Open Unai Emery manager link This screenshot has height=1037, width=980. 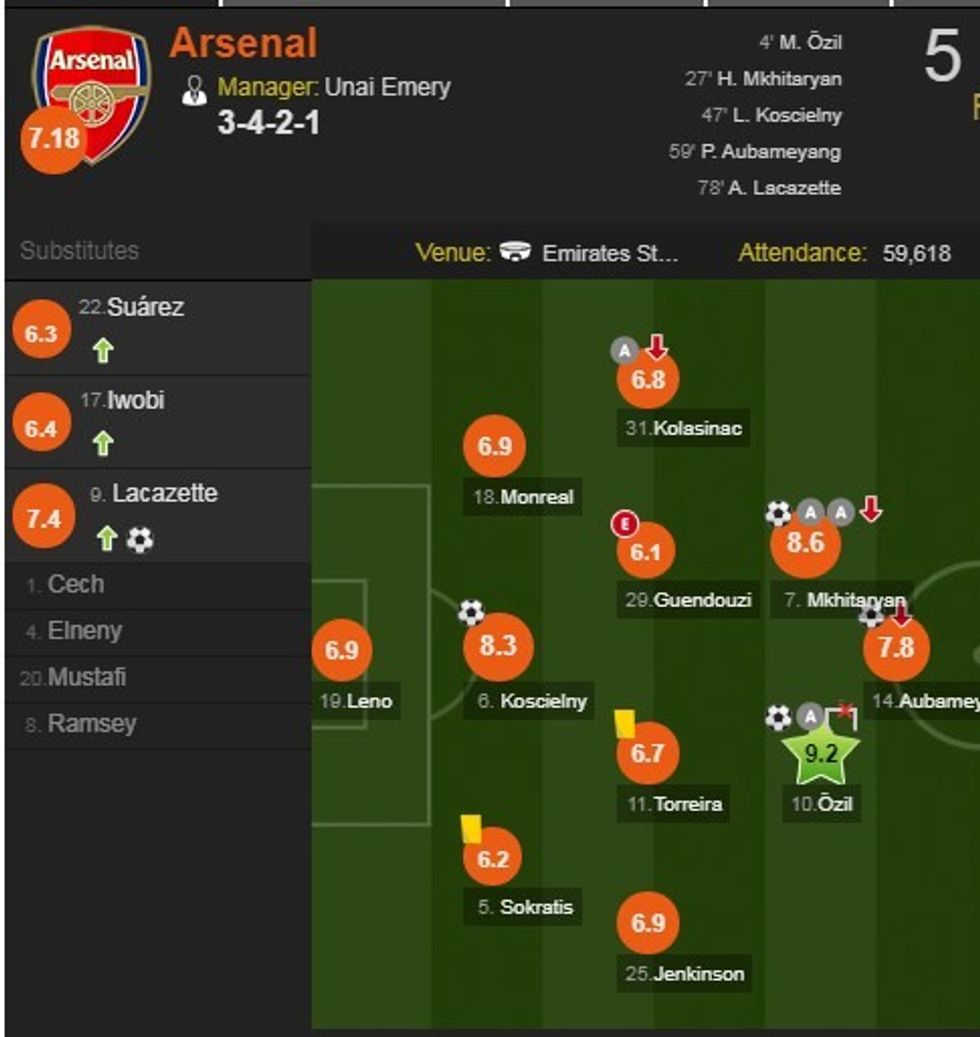[387, 87]
